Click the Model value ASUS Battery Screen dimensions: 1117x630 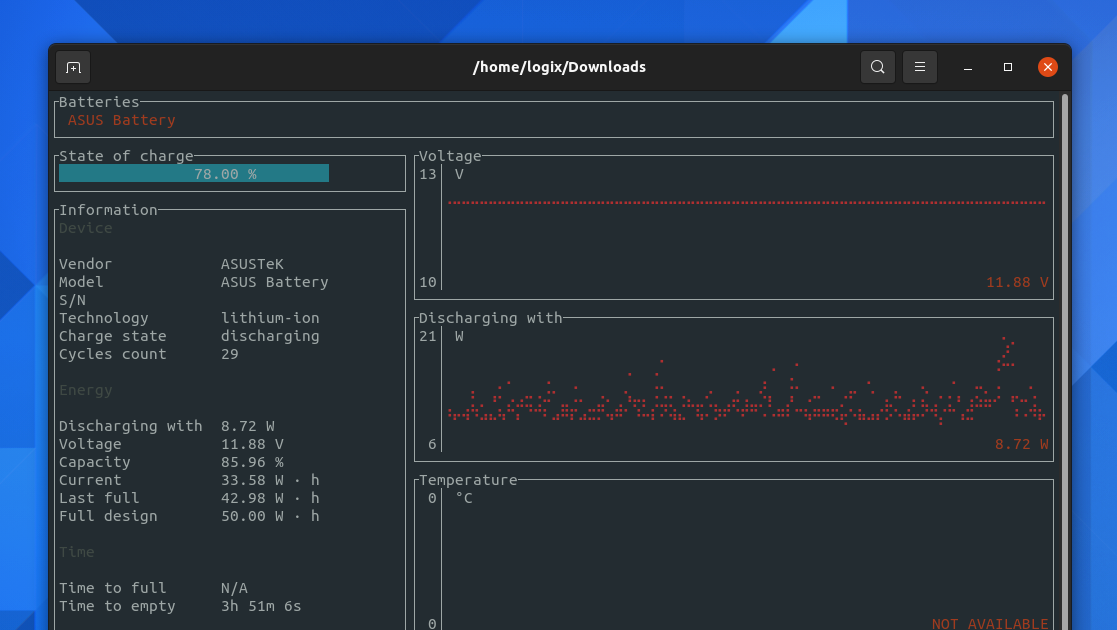(x=275, y=282)
